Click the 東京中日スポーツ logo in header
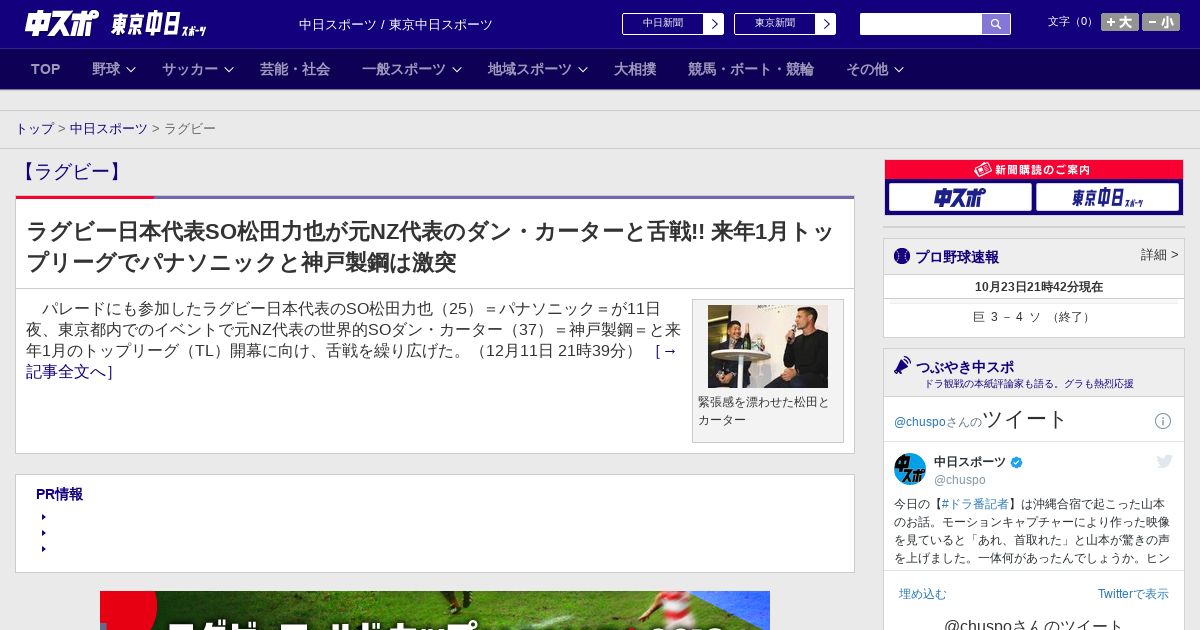The height and width of the screenshot is (630, 1200). [158, 24]
